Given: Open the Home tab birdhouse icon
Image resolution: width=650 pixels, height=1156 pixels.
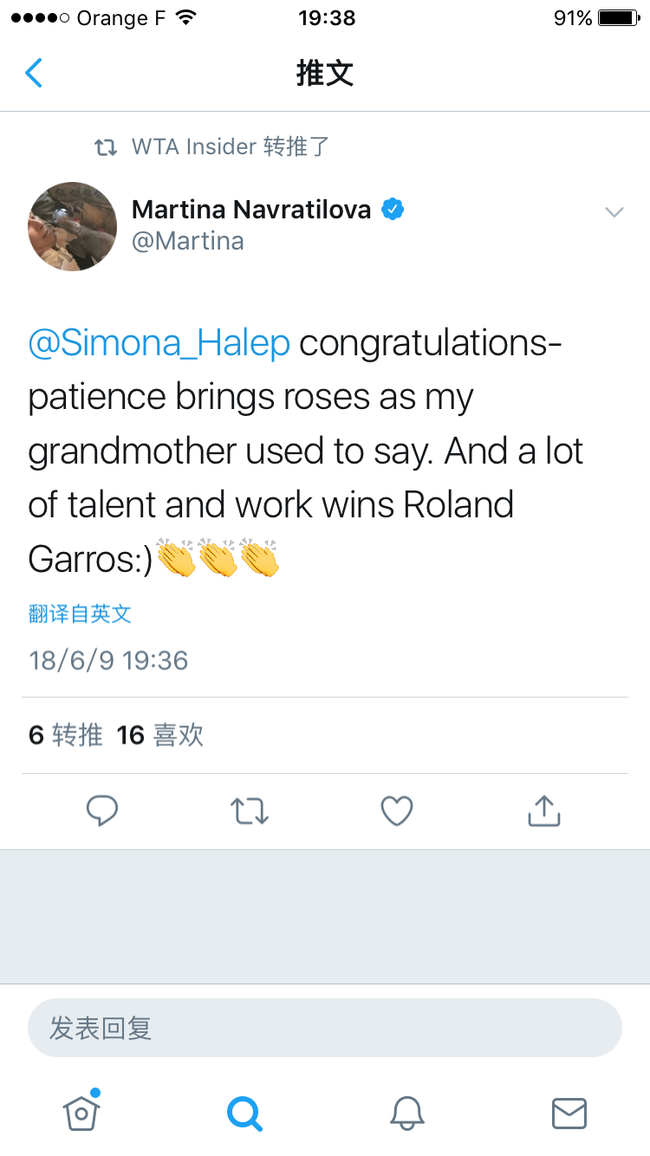Looking at the screenshot, I should coord(81,1110).
